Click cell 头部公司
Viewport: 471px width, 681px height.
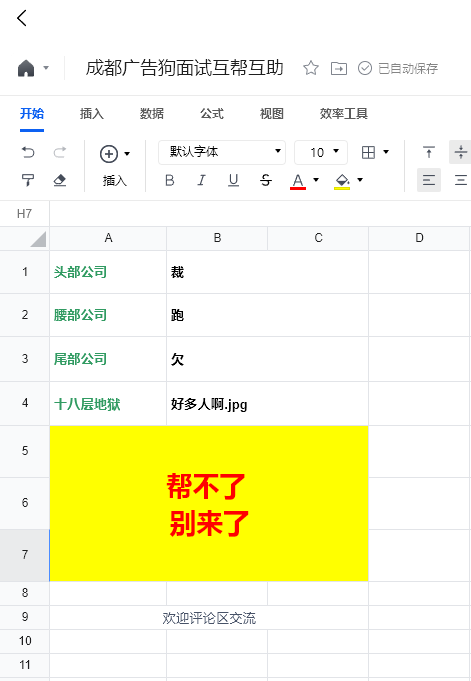point(108,272)
